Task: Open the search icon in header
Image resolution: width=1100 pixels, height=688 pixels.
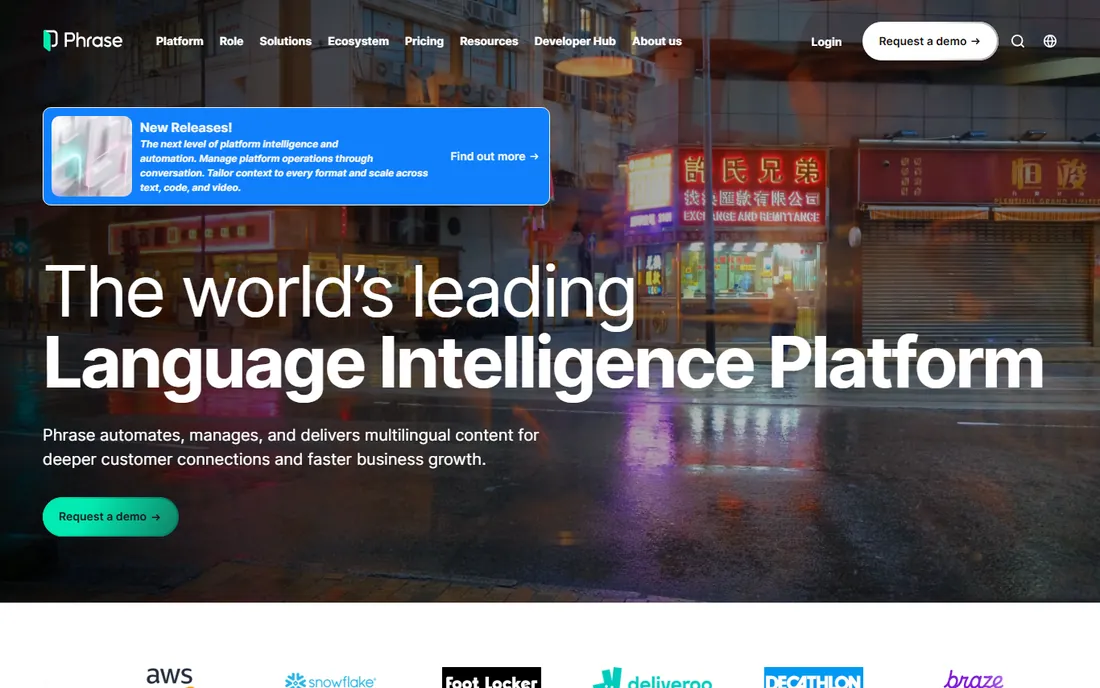Action: coord(1017,41)
